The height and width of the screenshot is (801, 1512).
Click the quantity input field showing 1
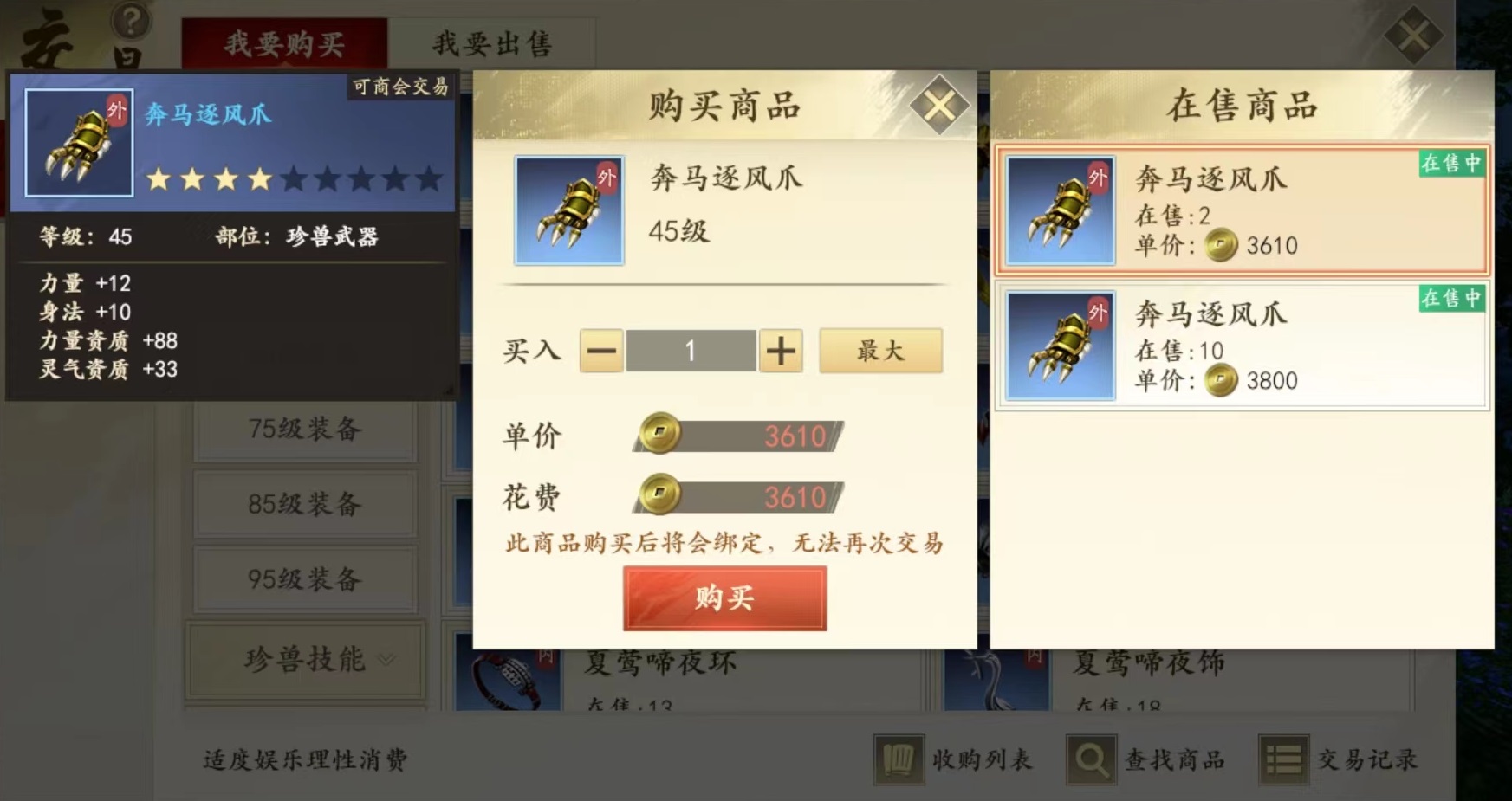point(691,351)
